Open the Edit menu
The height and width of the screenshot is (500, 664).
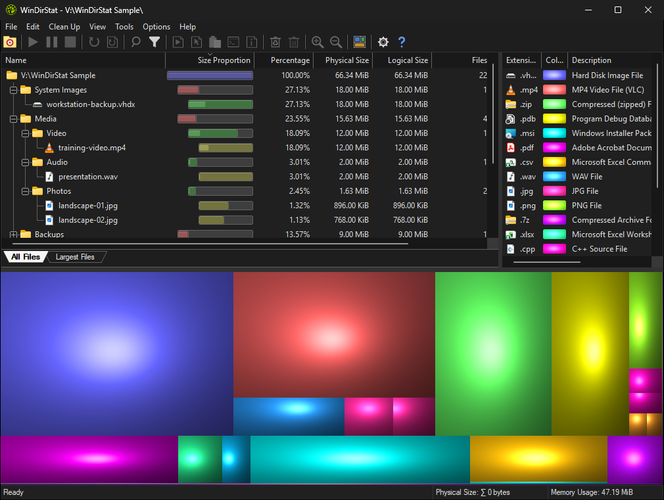pyautogui.click(x=33, y=27)
